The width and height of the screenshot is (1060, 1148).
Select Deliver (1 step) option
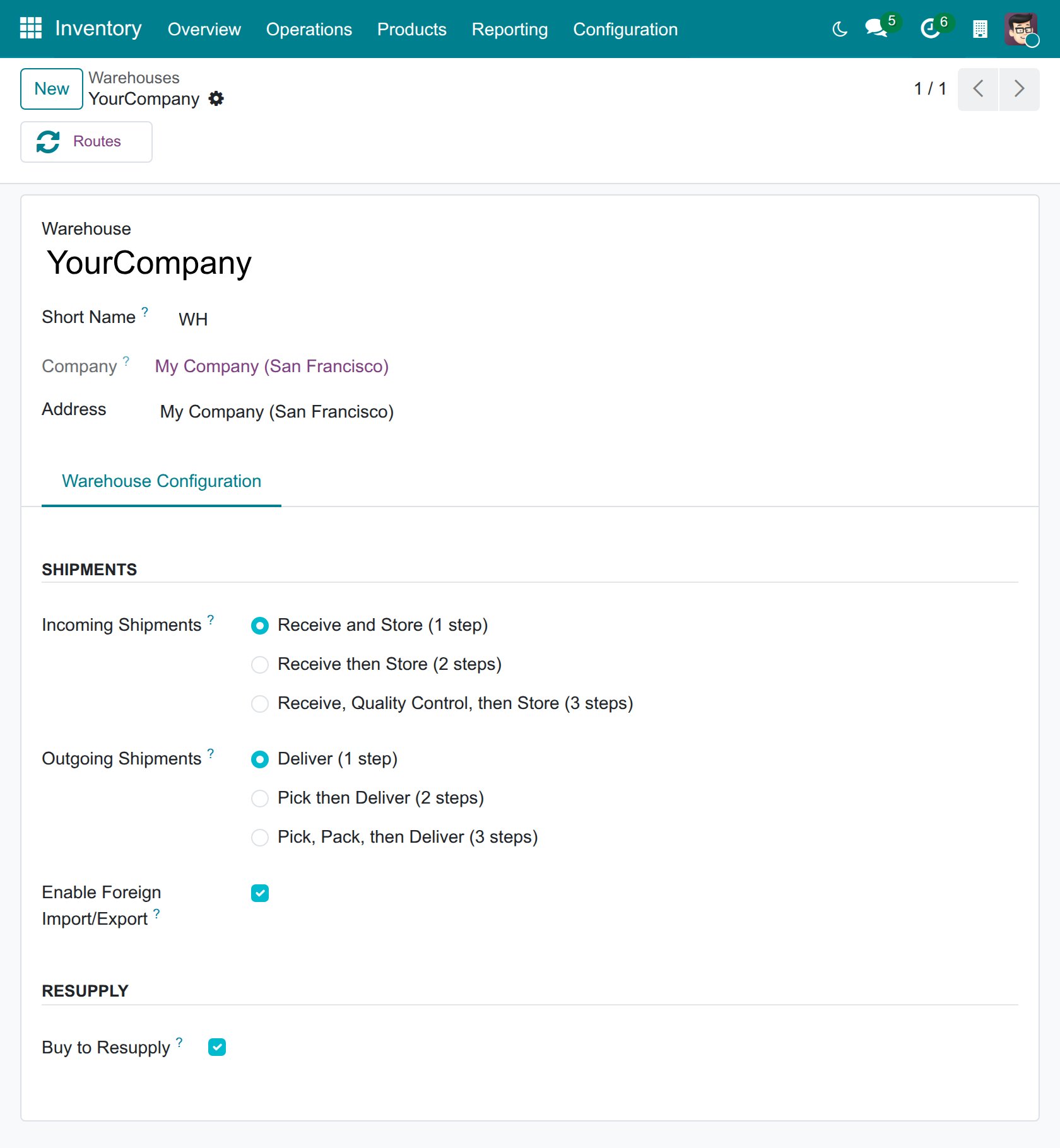[260, 759]
